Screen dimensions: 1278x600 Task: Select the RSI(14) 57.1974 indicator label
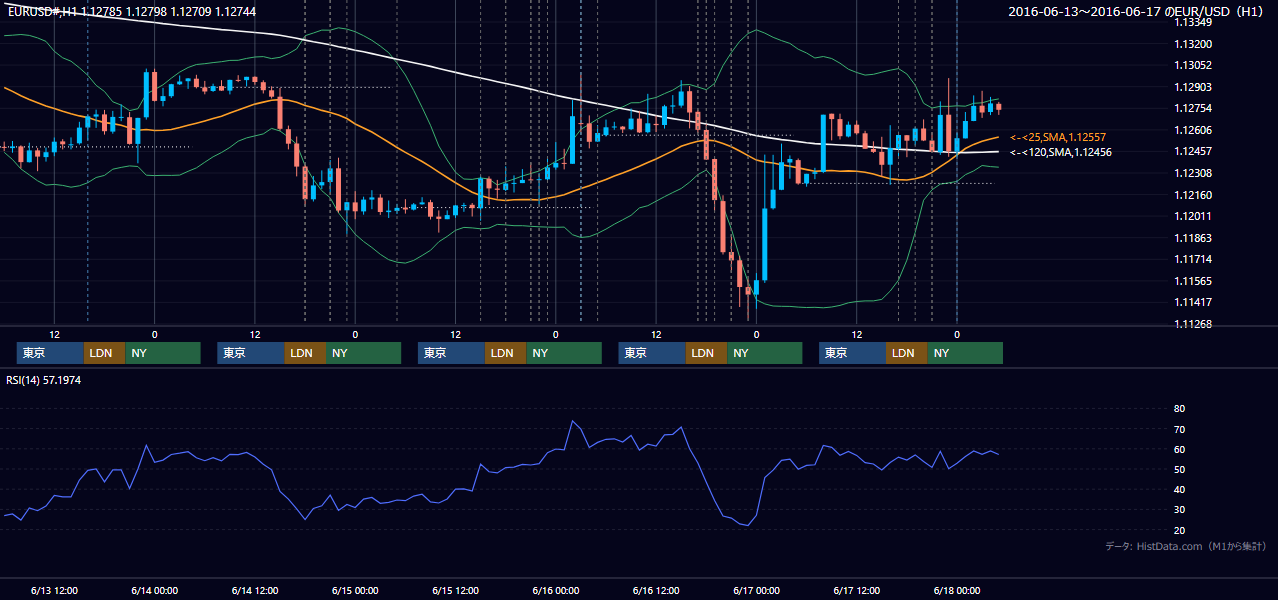coord(44,380)
